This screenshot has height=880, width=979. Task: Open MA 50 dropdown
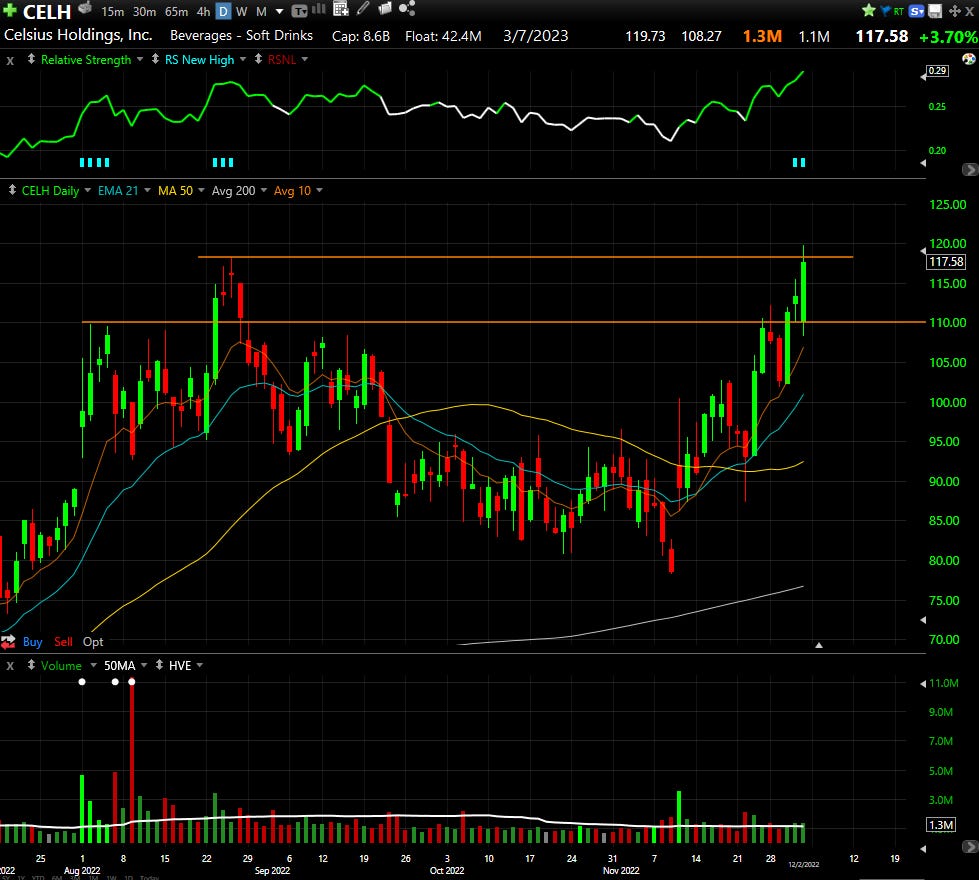pos(201,190)
